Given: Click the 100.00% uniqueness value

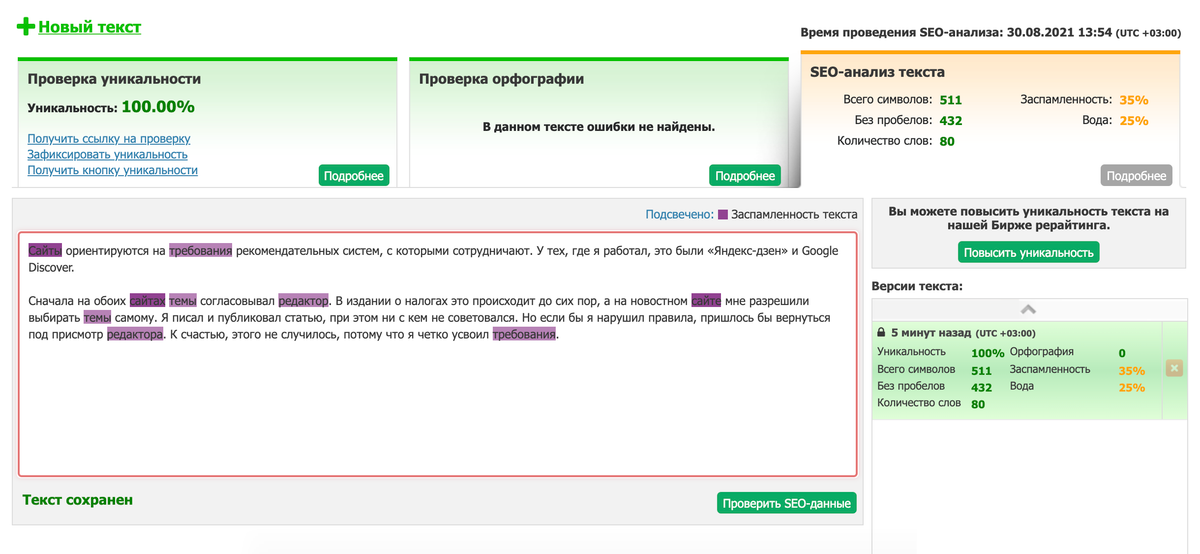Looking at the screenshot, I should tap(158, 106).
